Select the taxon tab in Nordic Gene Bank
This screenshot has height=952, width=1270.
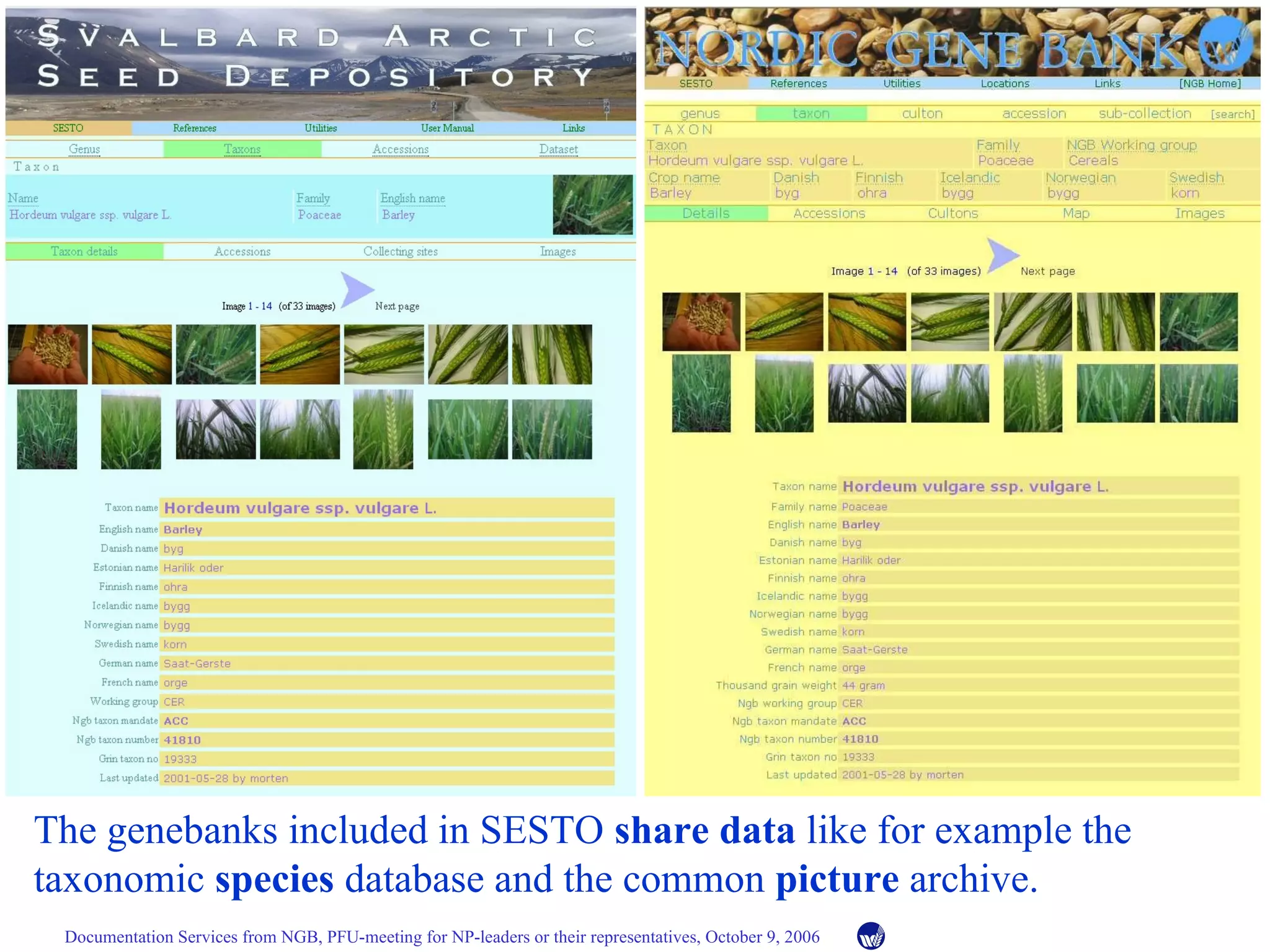coord(811,113)
